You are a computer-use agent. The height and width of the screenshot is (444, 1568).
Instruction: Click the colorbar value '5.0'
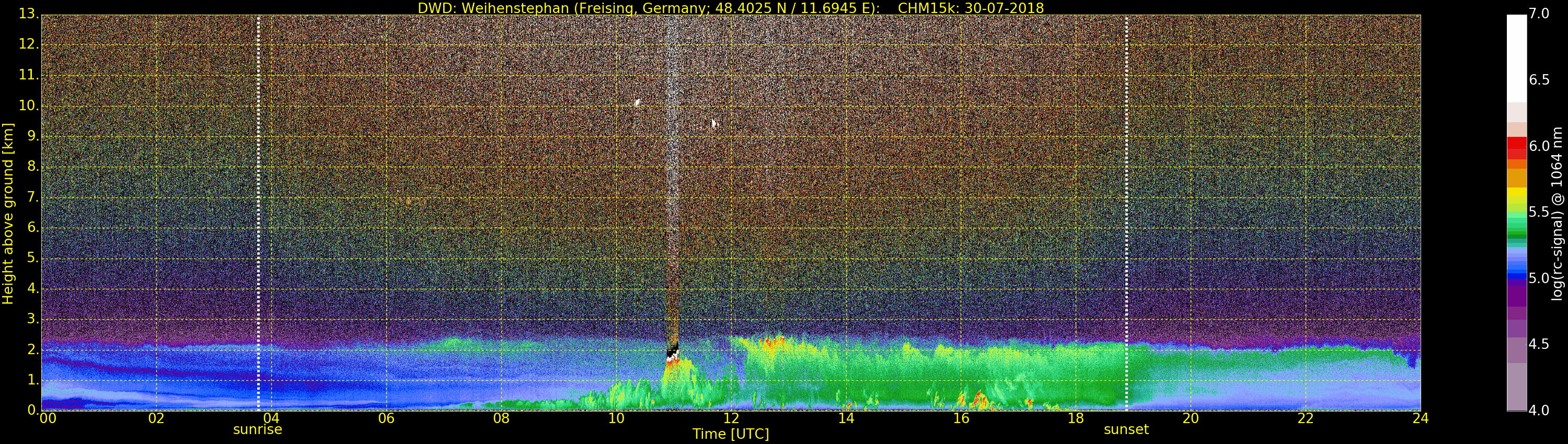1539,278
